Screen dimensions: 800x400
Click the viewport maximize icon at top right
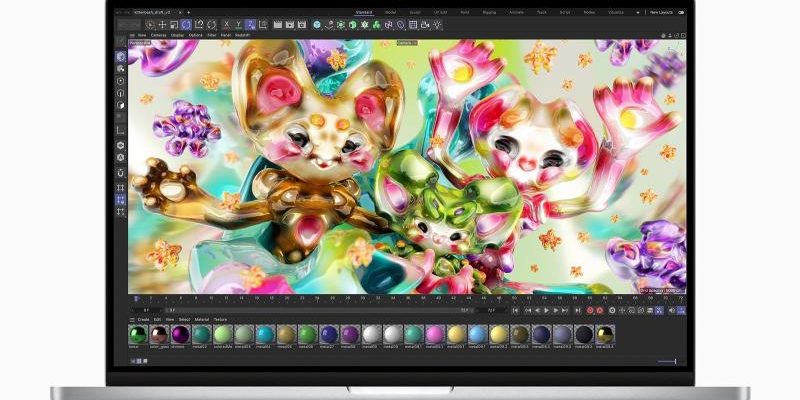tap(683, 35)
